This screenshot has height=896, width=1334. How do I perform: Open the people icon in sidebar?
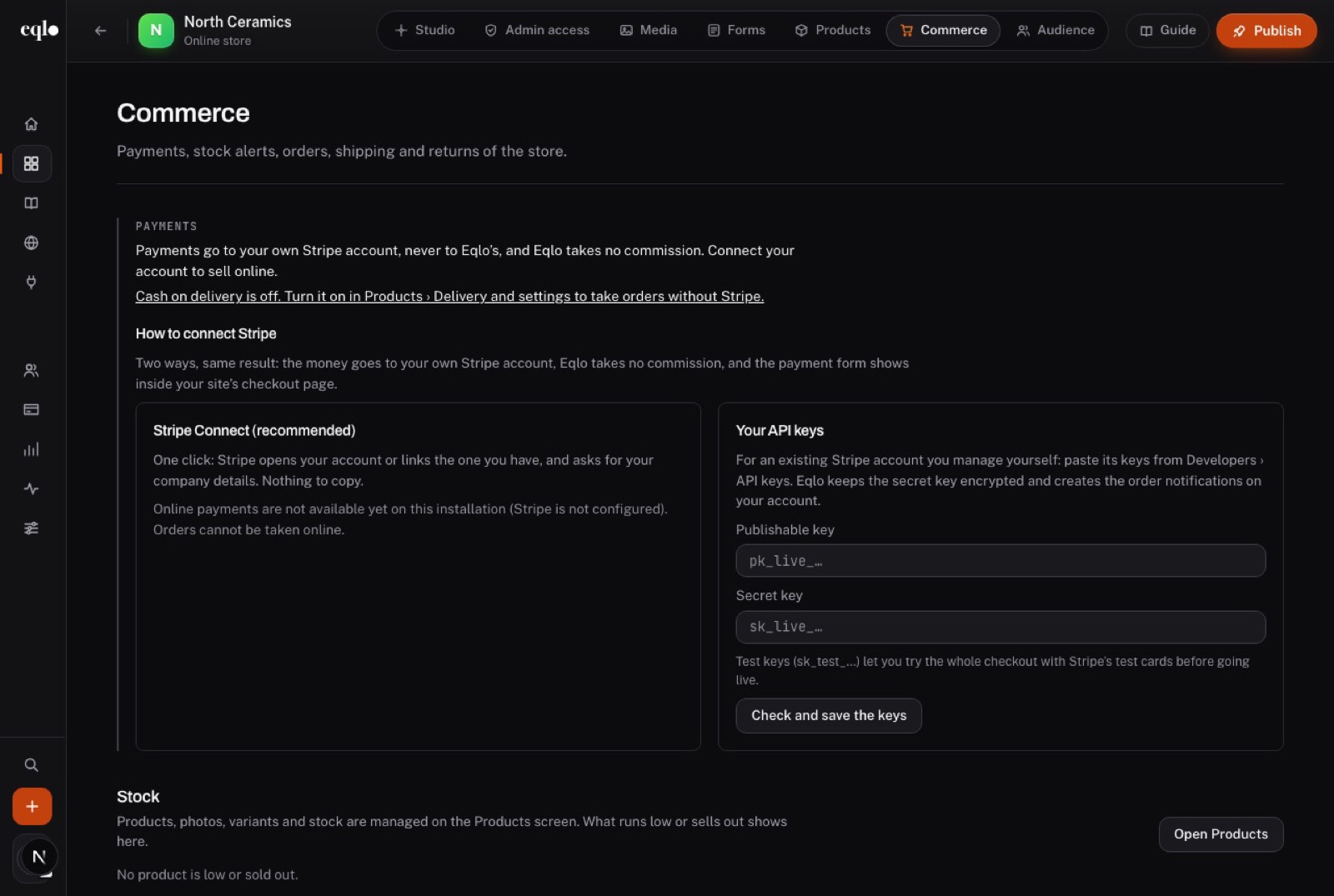pos(32,370)
